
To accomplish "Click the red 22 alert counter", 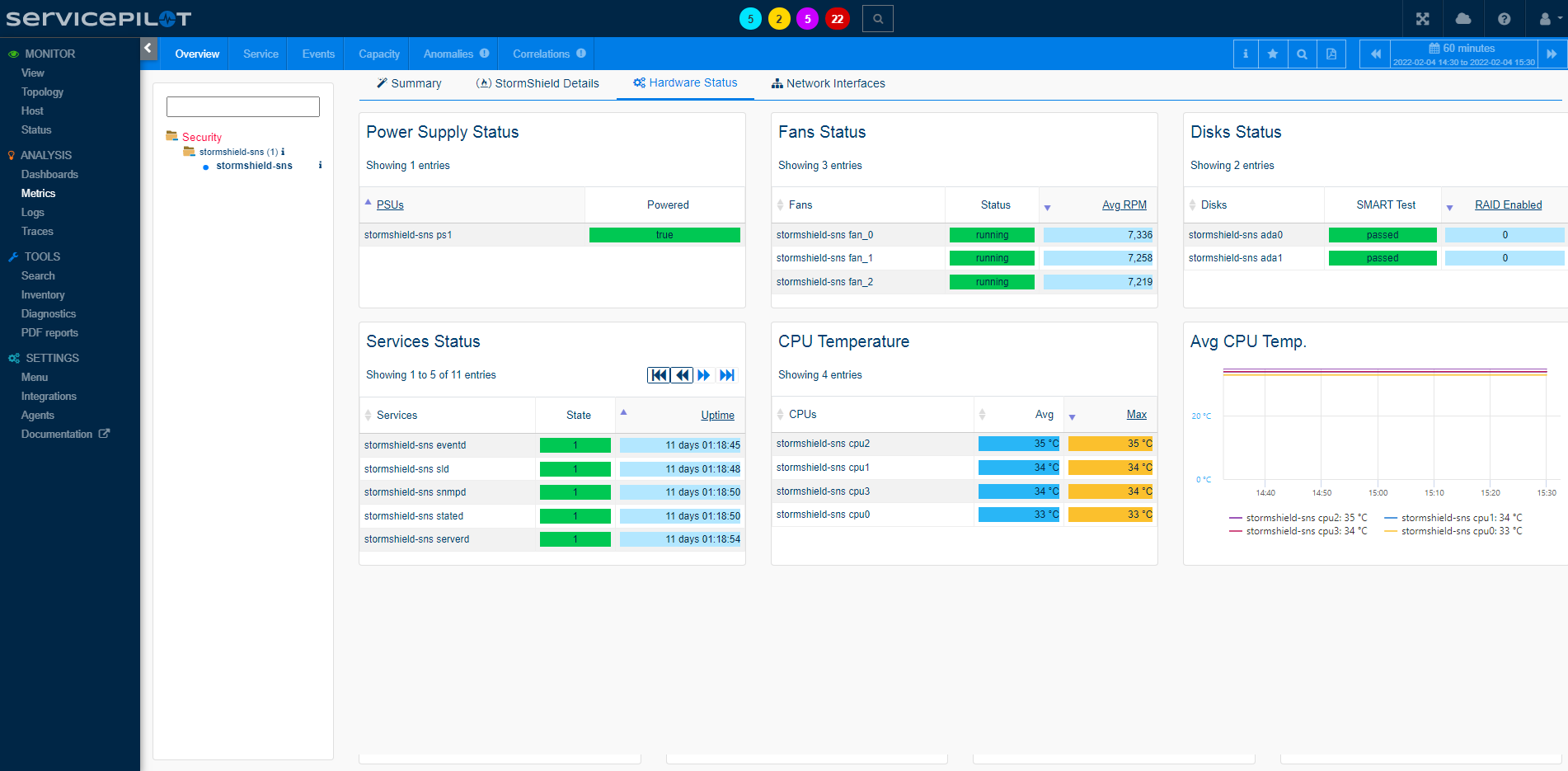I will [x=837, y=19].
